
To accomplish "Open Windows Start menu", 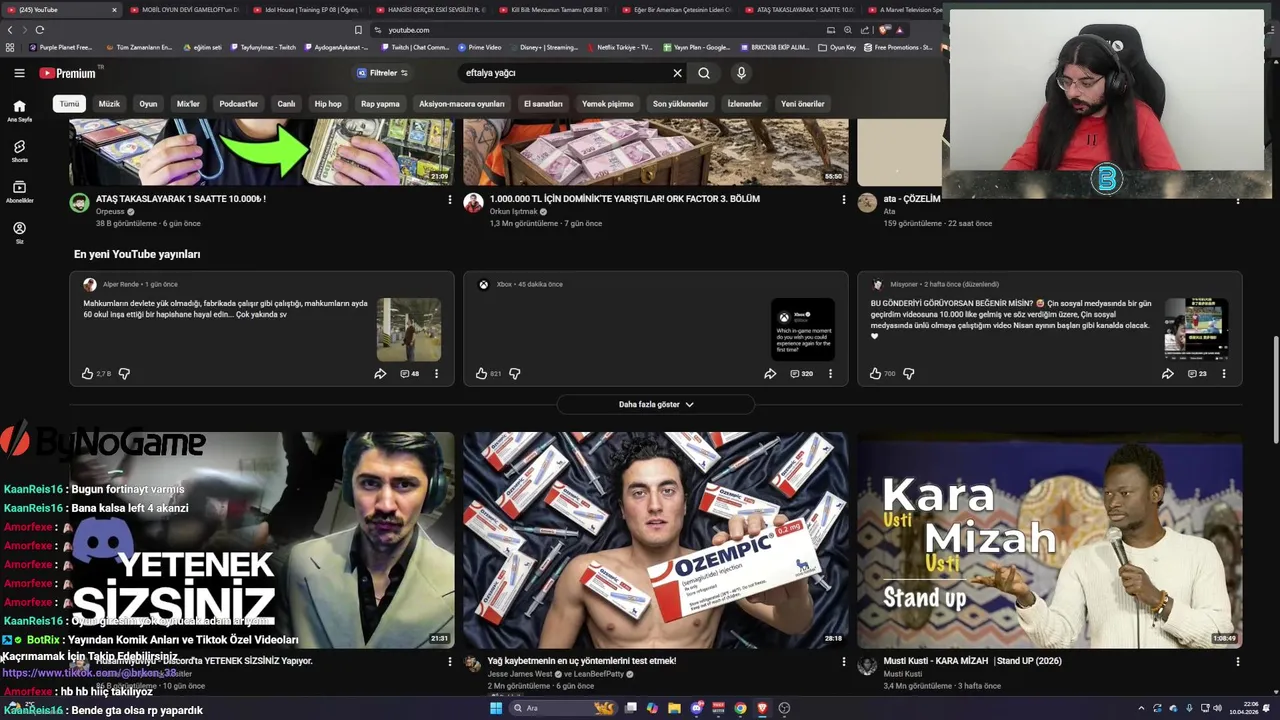I will [x=495, y=708].
